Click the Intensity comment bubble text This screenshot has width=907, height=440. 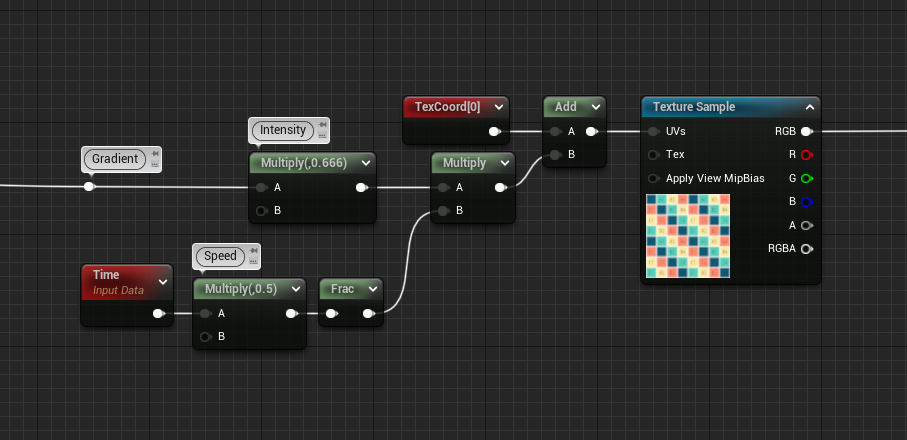pos(282,130)
